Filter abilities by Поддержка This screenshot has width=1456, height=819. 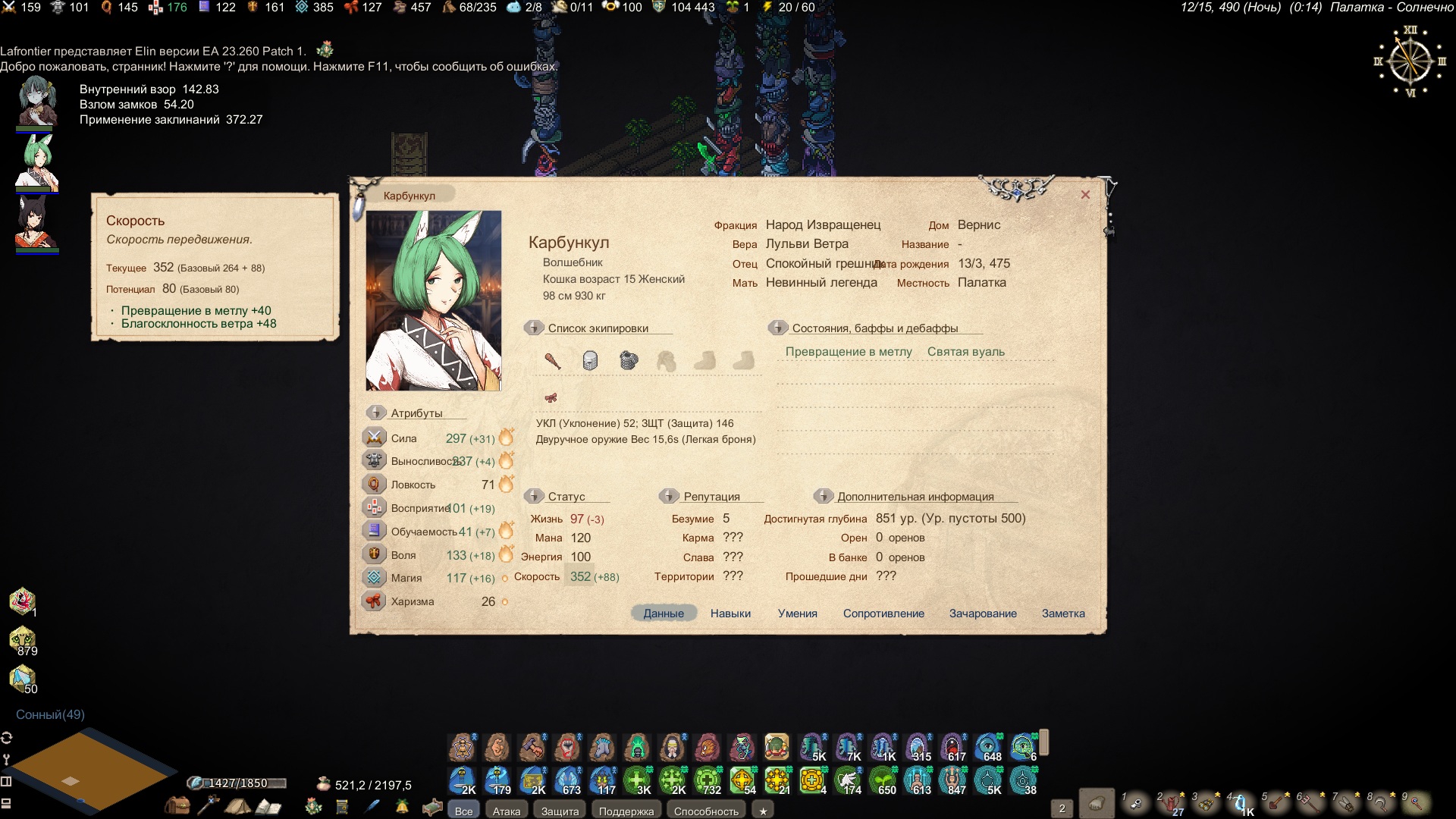[x=626, y=811]
